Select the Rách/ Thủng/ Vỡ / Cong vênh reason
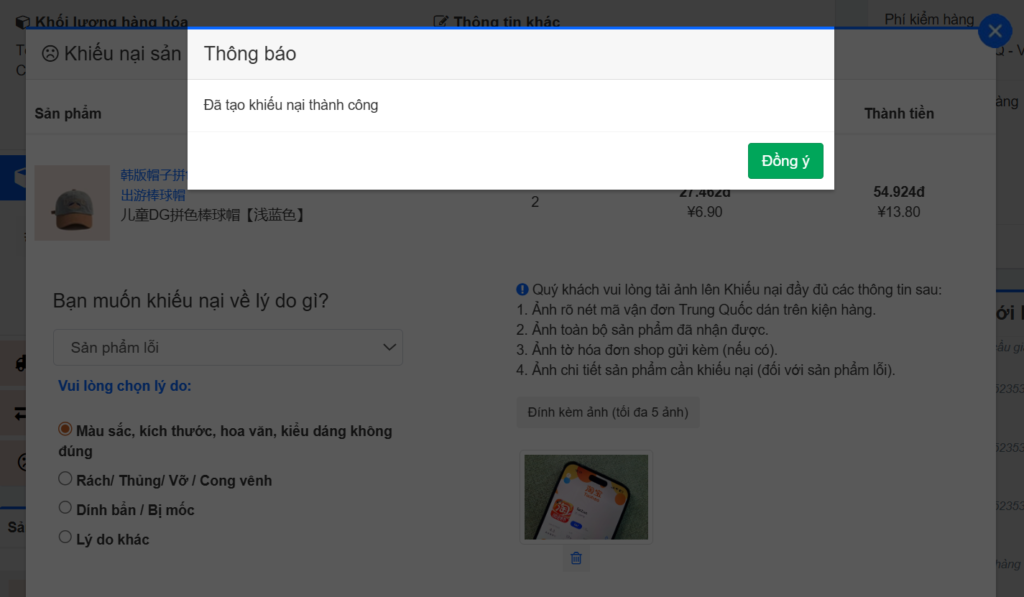Viewport: 1024px width, 597px height. 66,479
